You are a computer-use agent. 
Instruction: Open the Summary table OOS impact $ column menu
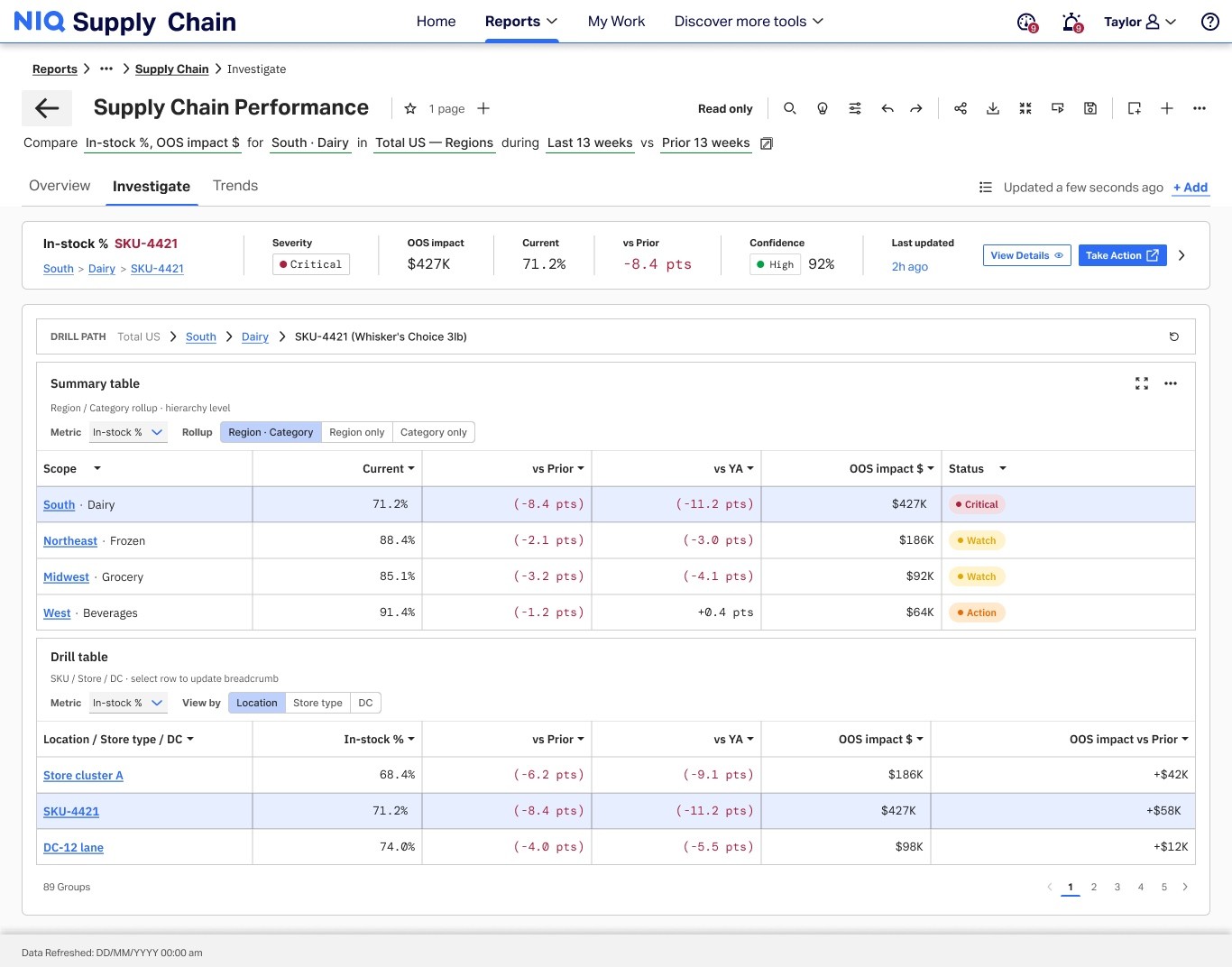(931, 469)
